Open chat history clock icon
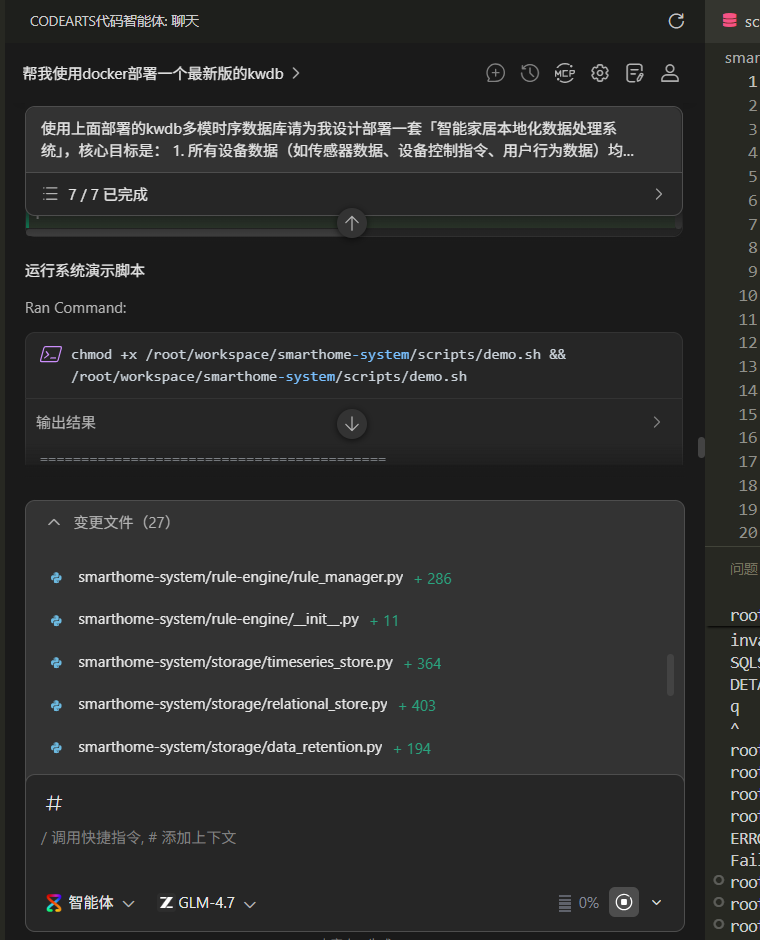Image resolution: width=760 pixels, height=940 pixels. coord(530,73)
